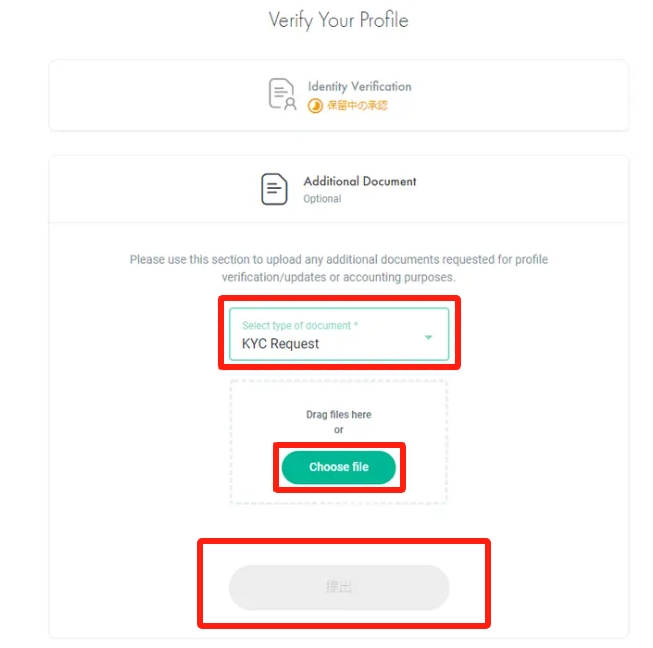Expand the document type dropdown arrow
This screenshot has height=648, width=653.
pos(429,337)
